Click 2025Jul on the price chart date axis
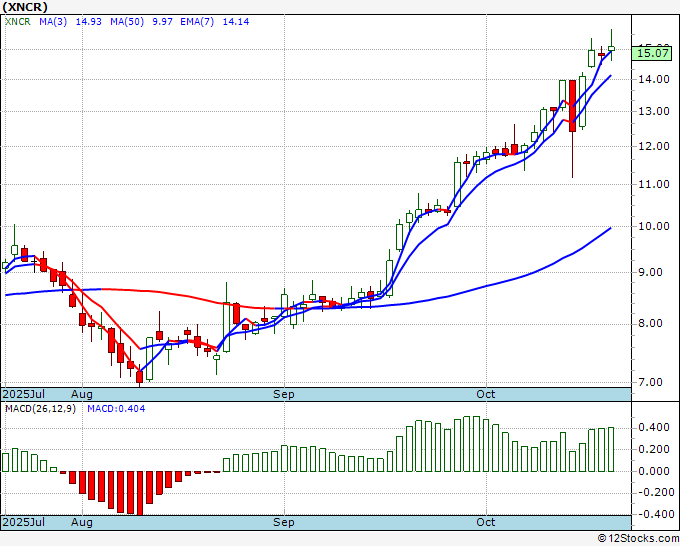Screen dimensions: 680x546 pyautogui.click(x=24, y=394)
